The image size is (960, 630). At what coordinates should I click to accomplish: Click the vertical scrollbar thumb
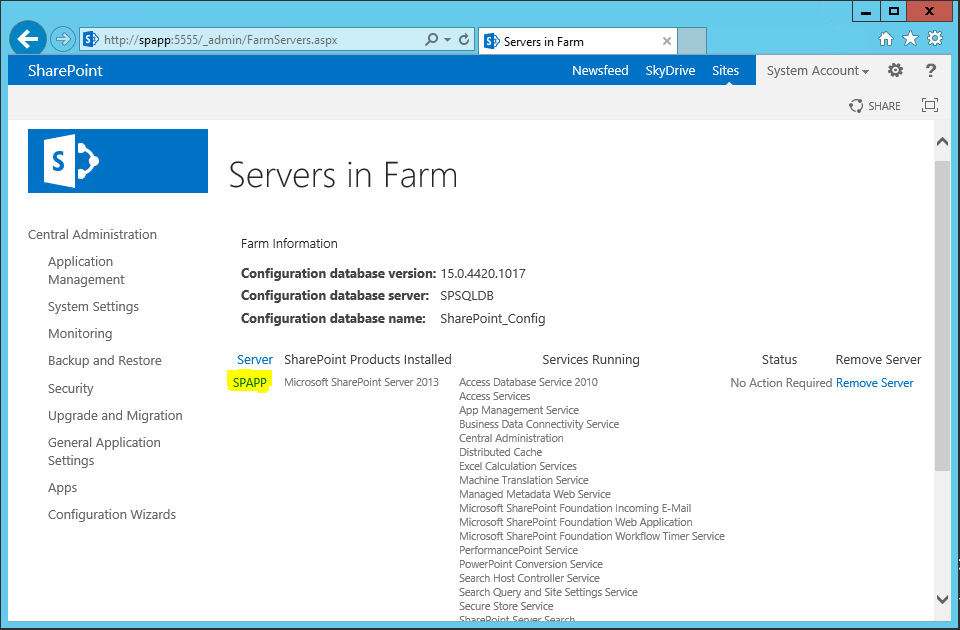(942, 315)
